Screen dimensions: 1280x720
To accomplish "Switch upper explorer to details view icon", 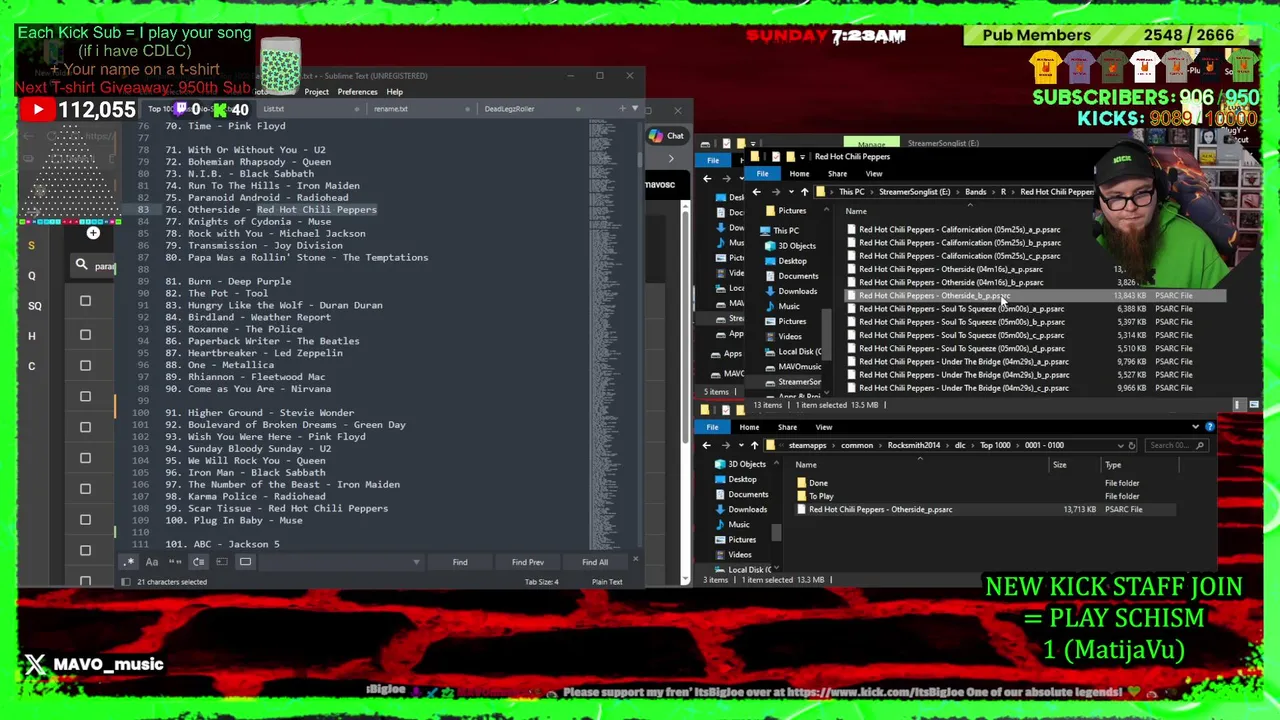I will click(x=1239, y=405).
